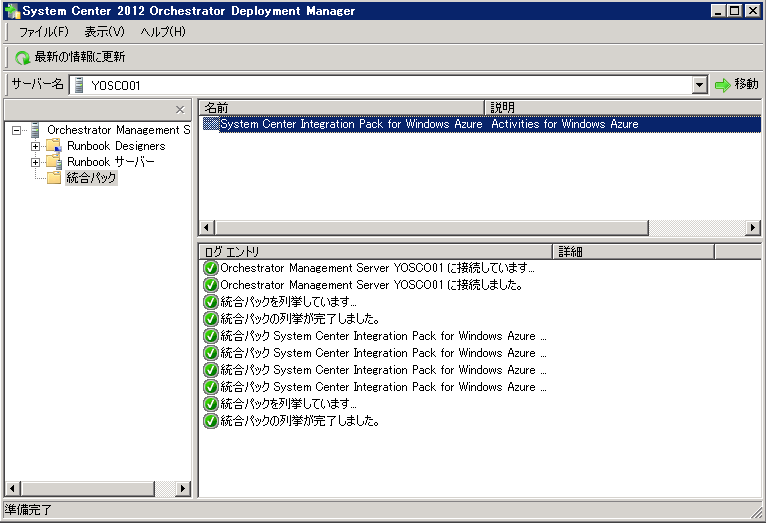Select Runbook サーバー in the tree
Image resolution: width=766 pixels, height=523 pixels.
(x=110, y=162)
